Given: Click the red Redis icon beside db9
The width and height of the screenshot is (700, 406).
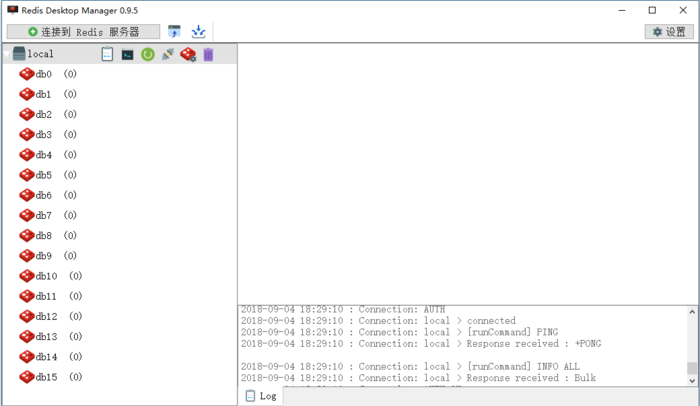Looking at the screenshot, I should [x=27, y=255].
